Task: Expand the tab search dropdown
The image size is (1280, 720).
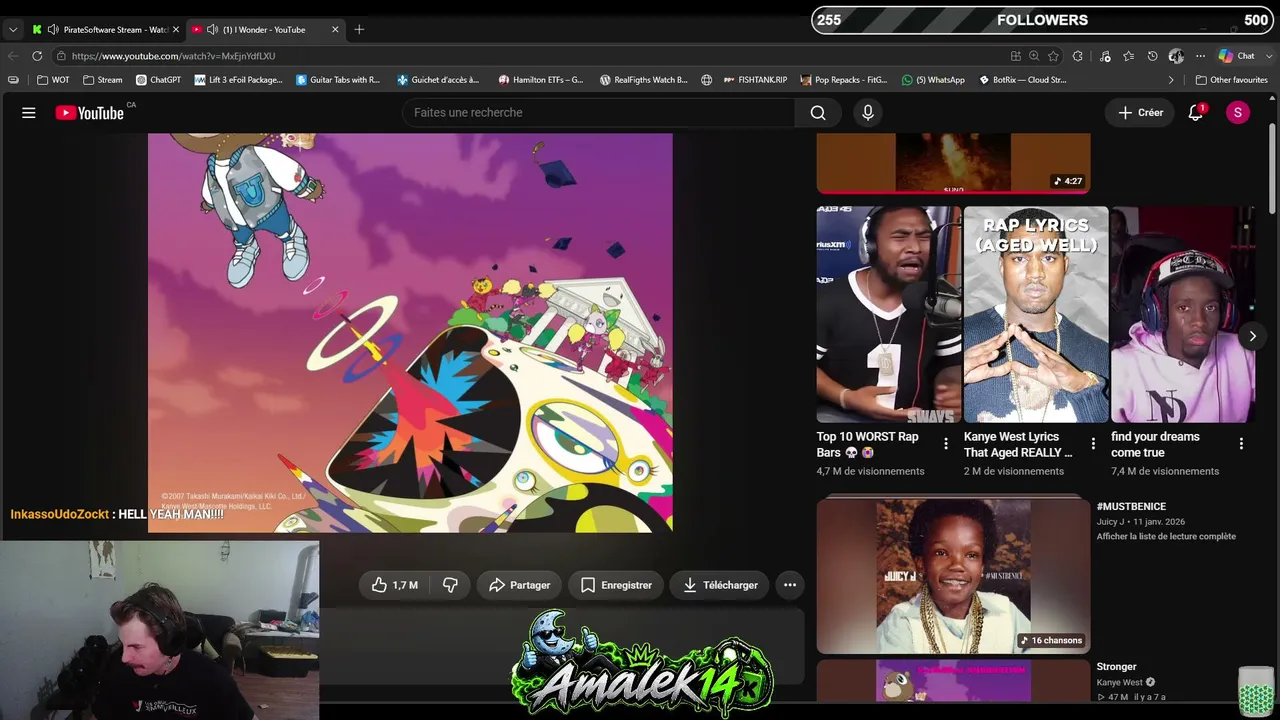Action: (x=13, y=29)
